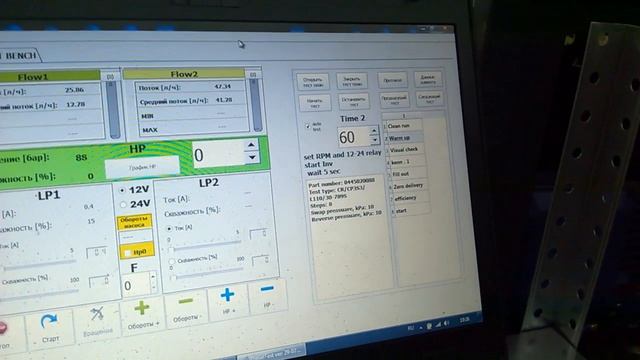Click the small reset button beside Flow2 header
The height and width of the screenshot is (360, 640).
(x=253, y=74)
